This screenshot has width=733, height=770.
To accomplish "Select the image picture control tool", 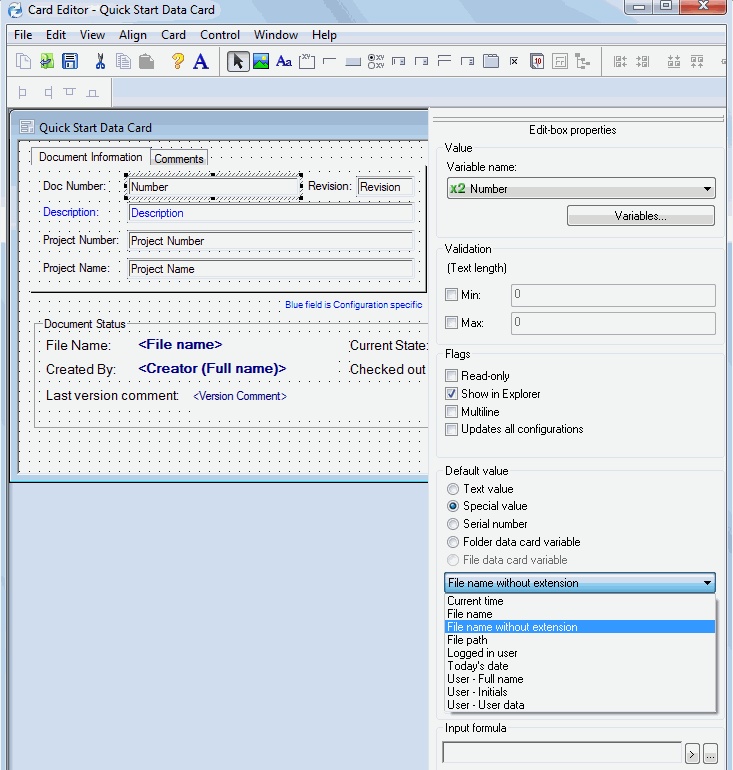I will 261,61.
